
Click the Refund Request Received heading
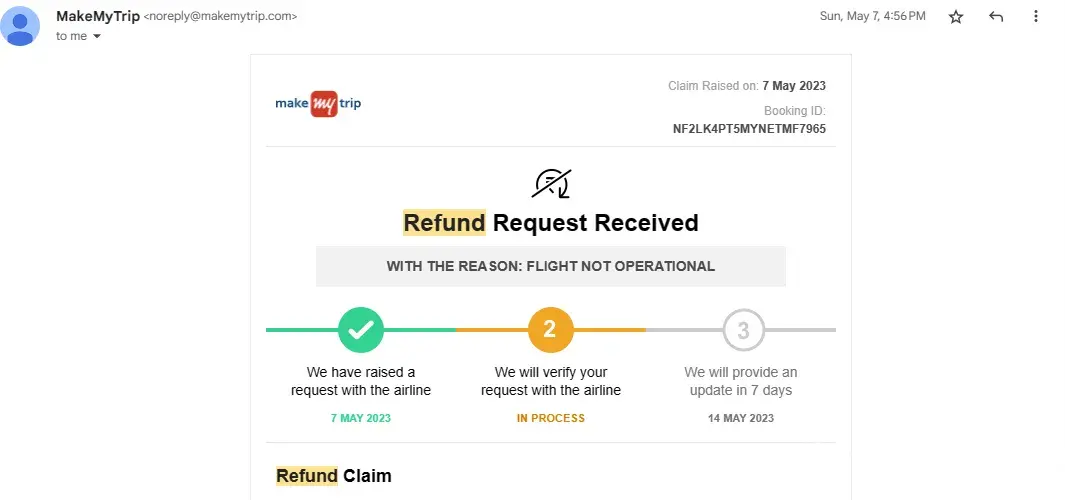coord(551,223)
